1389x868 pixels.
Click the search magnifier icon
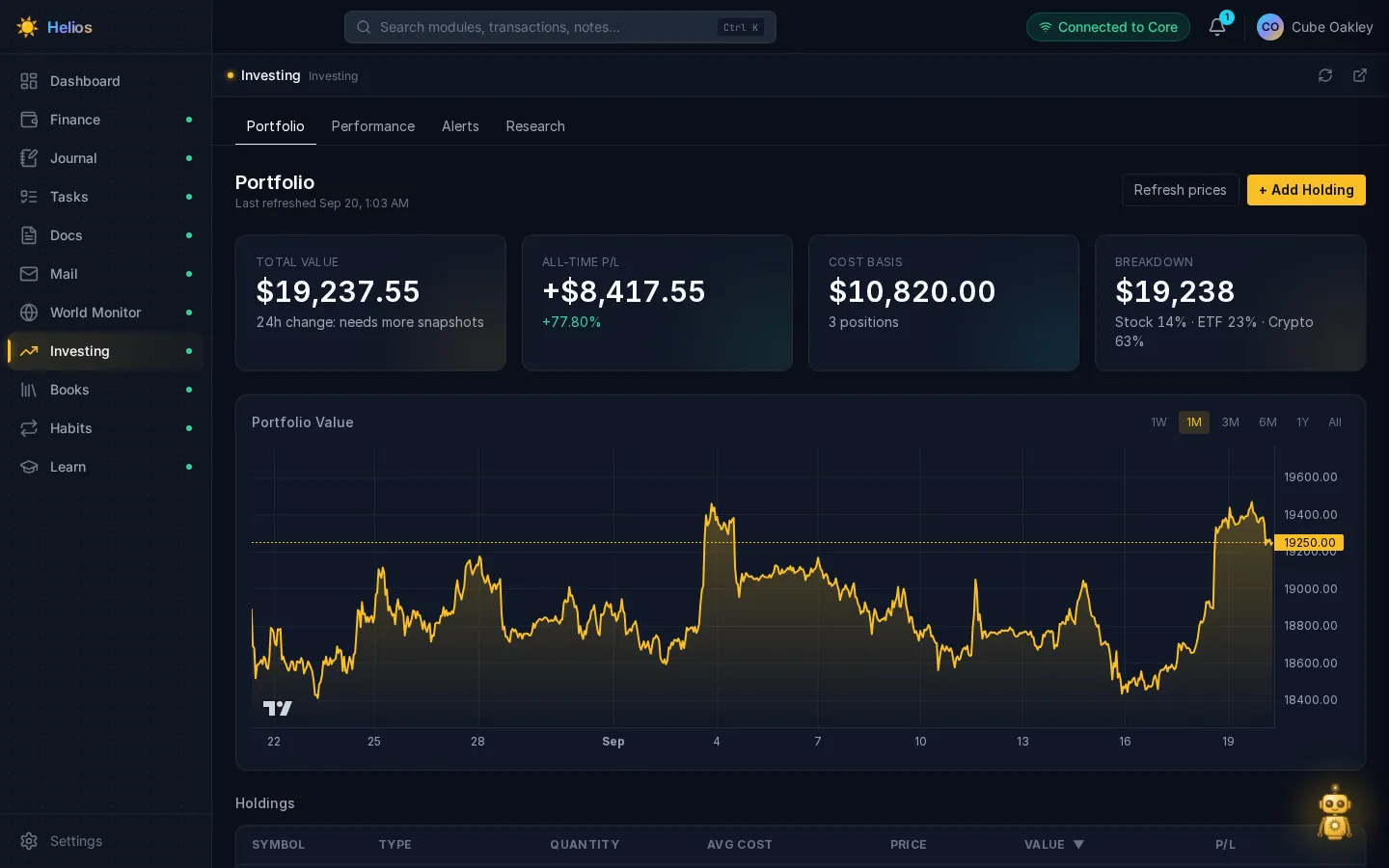[x=364, y=27]
